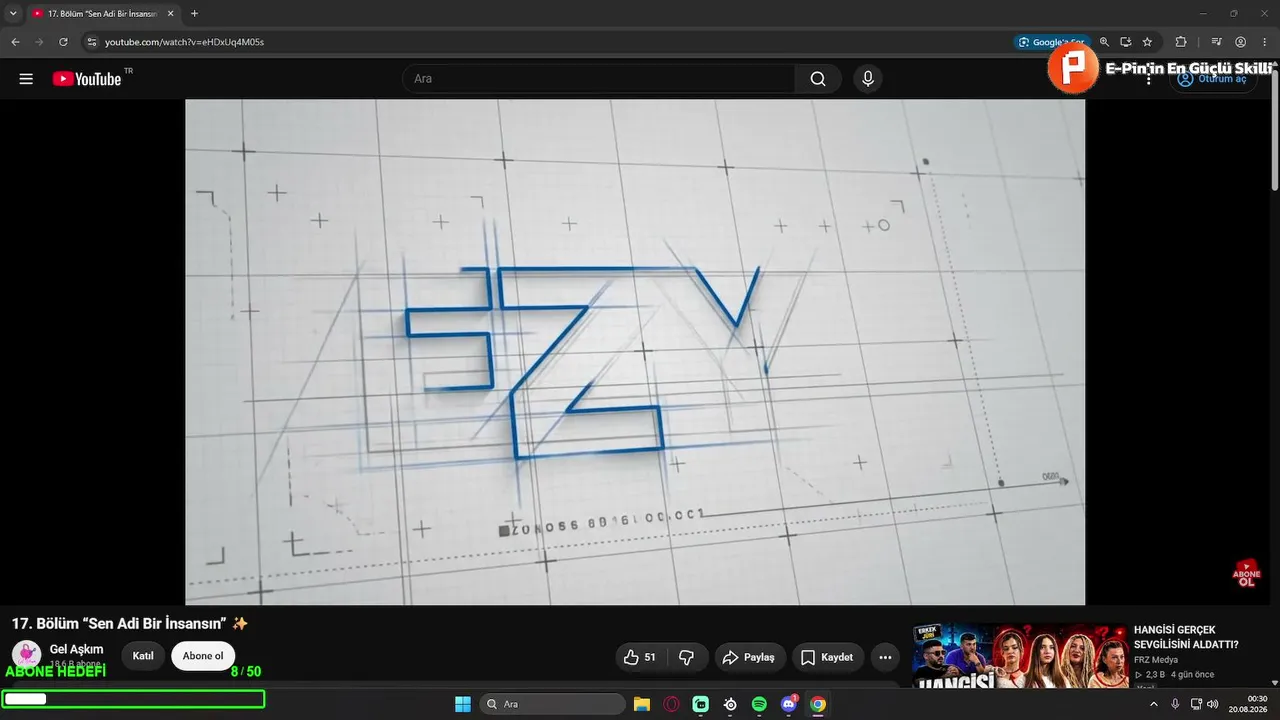Open File Explorer from the taskbar
Image resolution: width=1280 pixels, height=720 pixels.
[642, 704]
